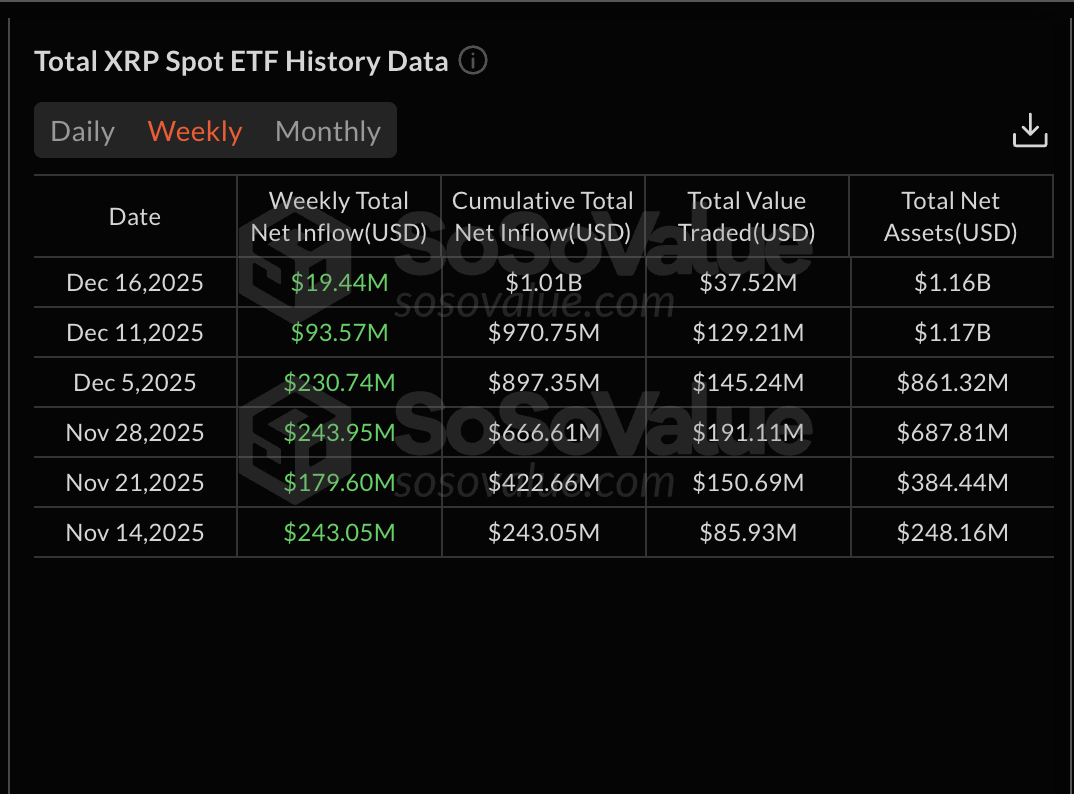
Task: Switch to the Daily tab
Action: pos(83,131)
